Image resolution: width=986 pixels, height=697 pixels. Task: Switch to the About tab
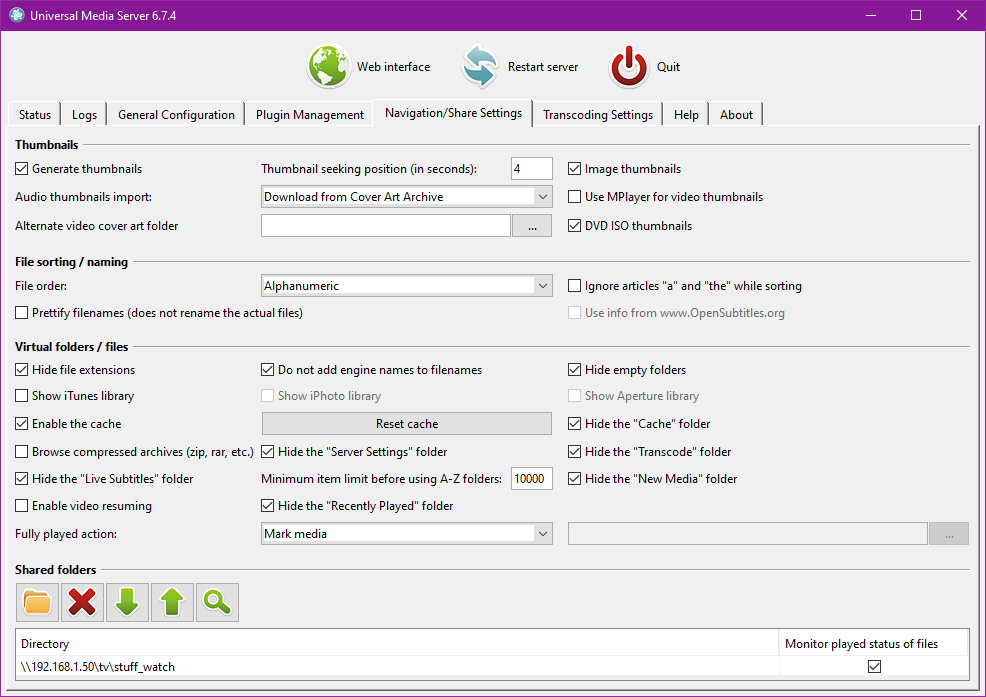point(736,114)
